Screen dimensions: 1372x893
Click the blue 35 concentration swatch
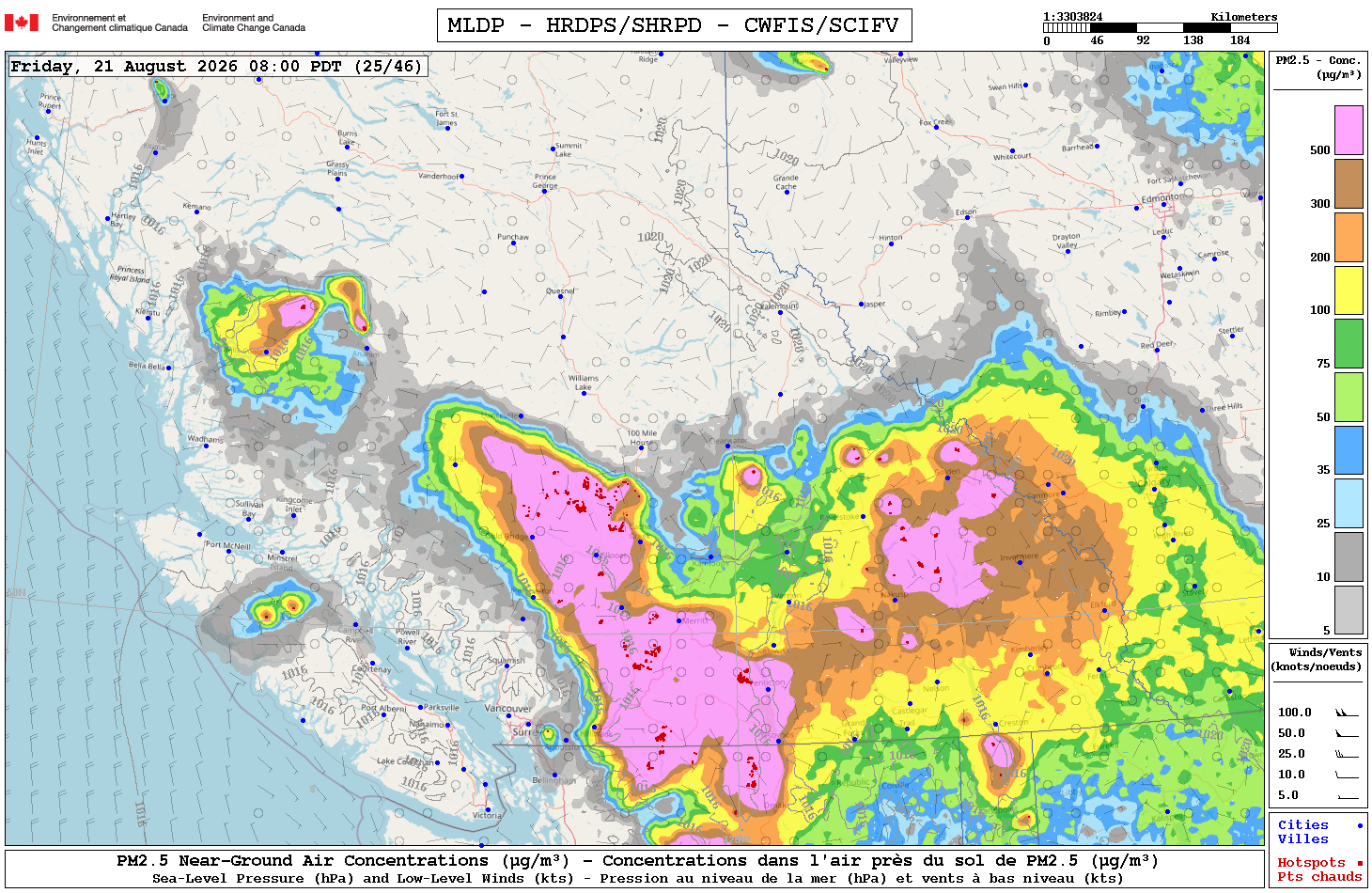[x=1349, y=450]
